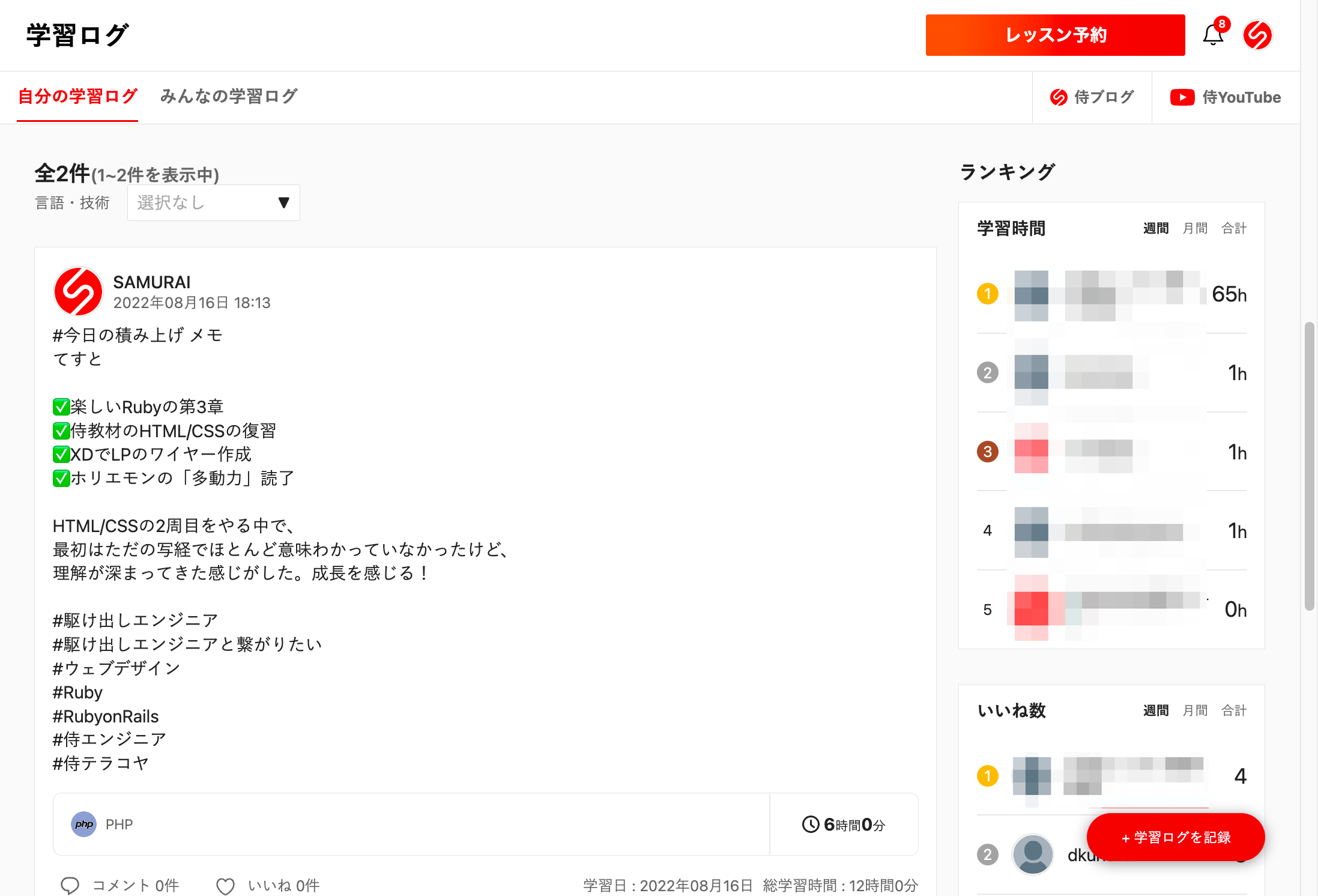The width and height of the screenshot is (1318, 896).
Task: Switch to みんなの学習ログ tab
Action: (x=229, y=96)
